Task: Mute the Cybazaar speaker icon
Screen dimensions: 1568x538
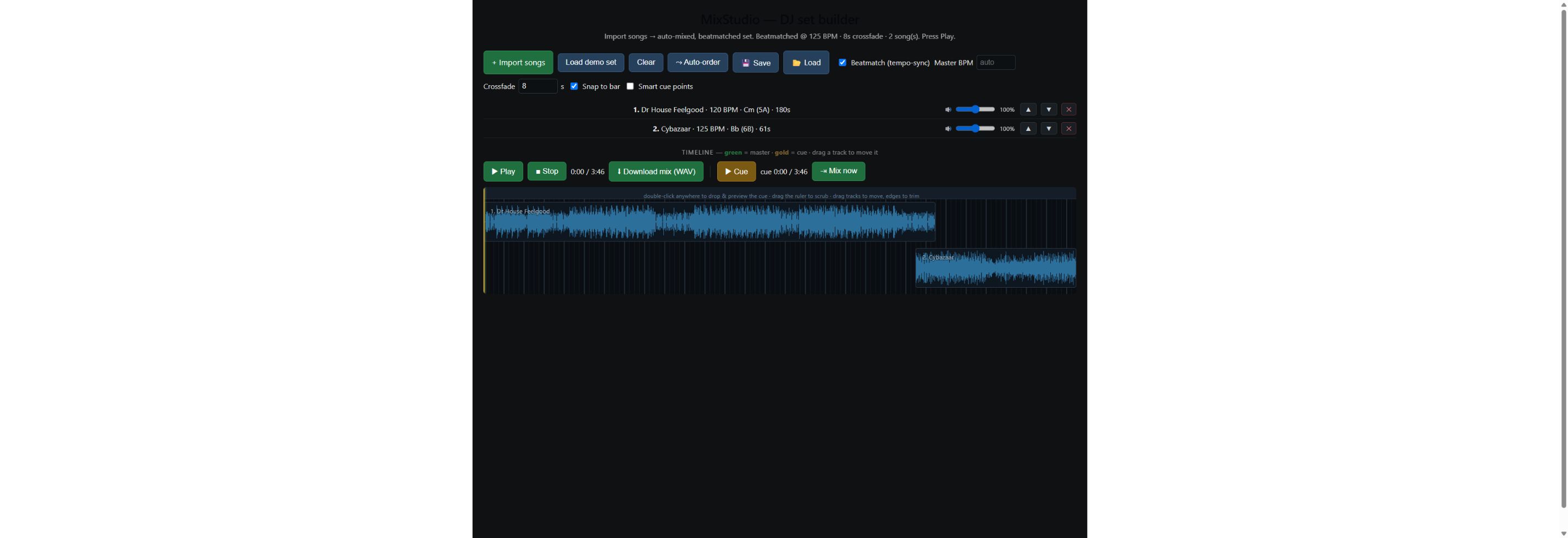Action: tap(948, 129)
